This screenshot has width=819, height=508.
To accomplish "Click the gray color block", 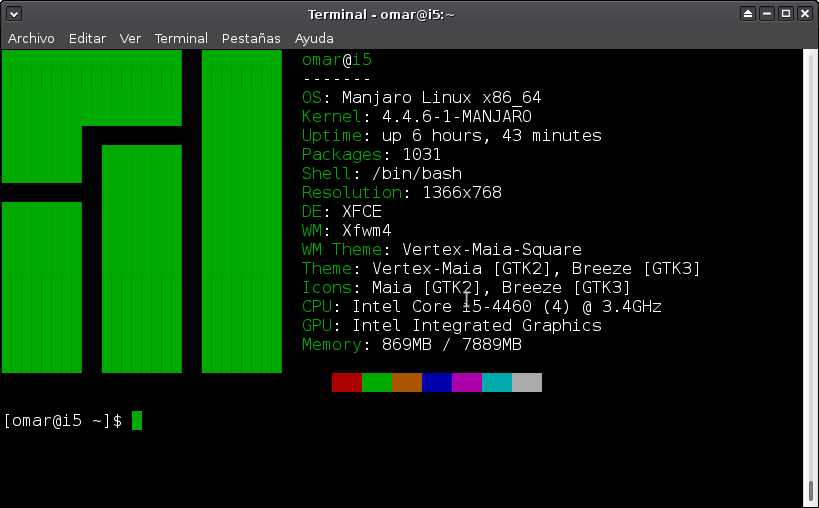I will 527,382.
